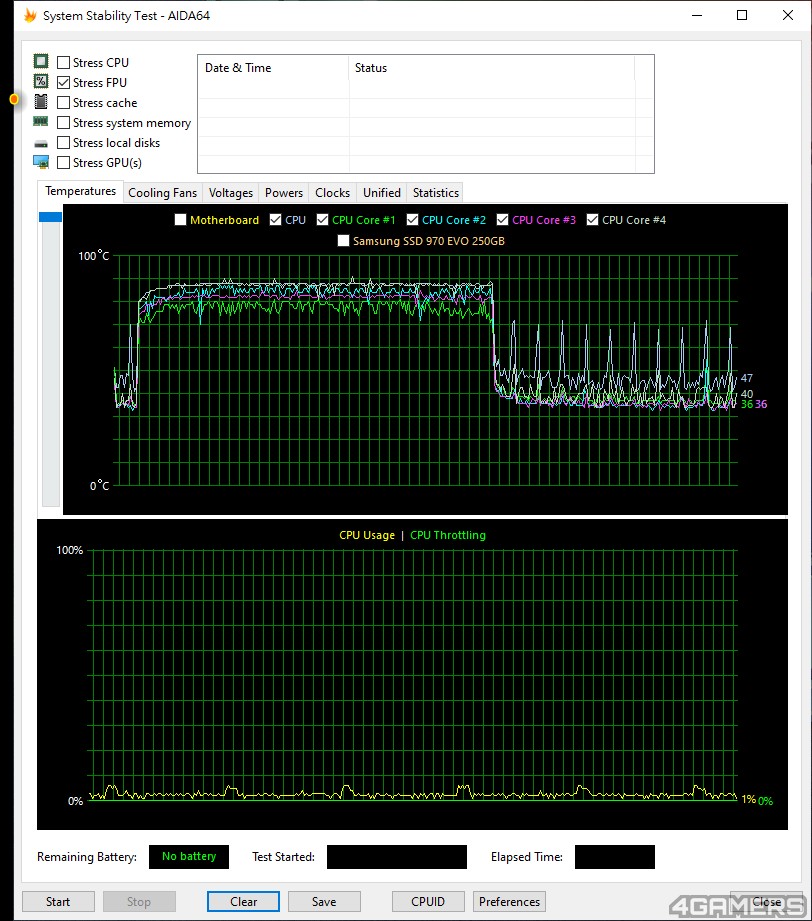Switch to the Cooling Fans tab
Viewport: 812px width, 921px height.
tap(162, 193)
